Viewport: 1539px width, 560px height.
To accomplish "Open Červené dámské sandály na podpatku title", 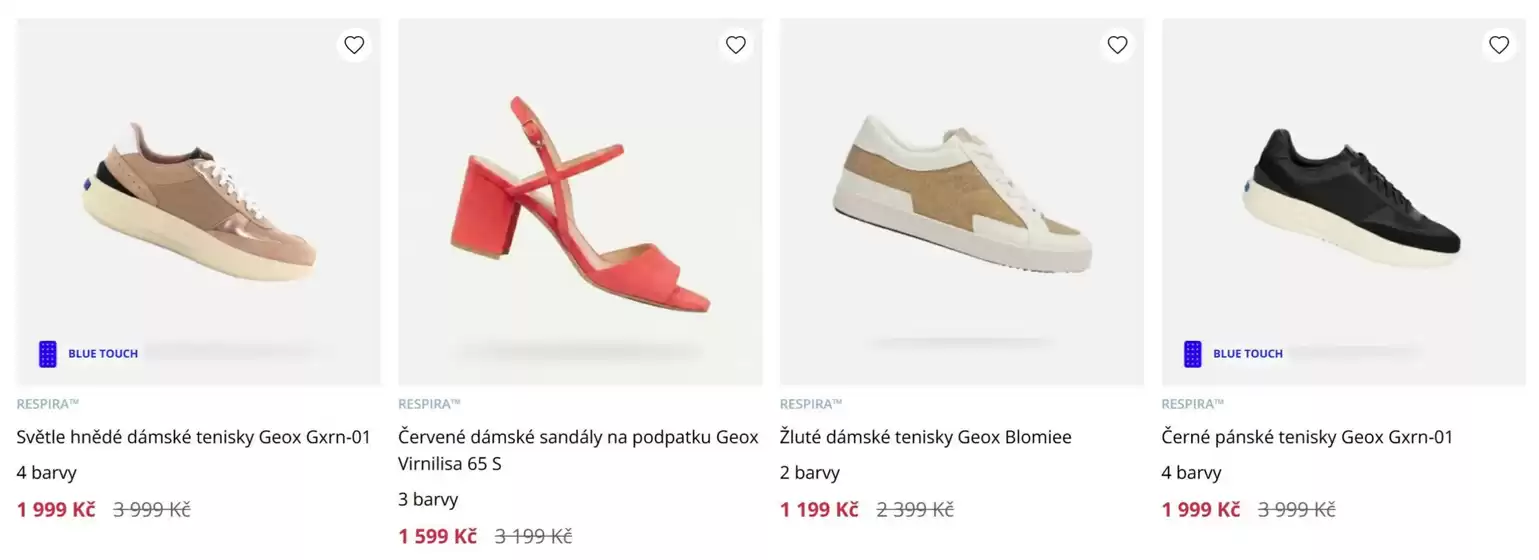I will click(578, 450).
